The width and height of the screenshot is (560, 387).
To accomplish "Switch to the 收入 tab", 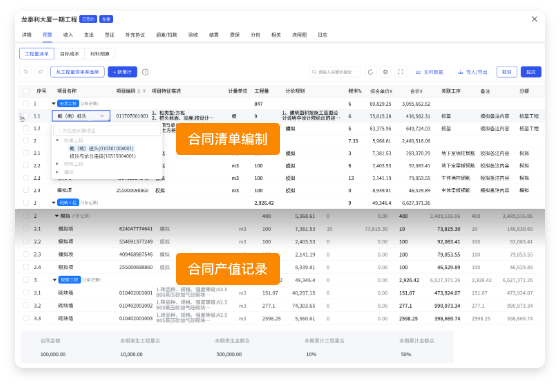I will [x=68, y=35].
